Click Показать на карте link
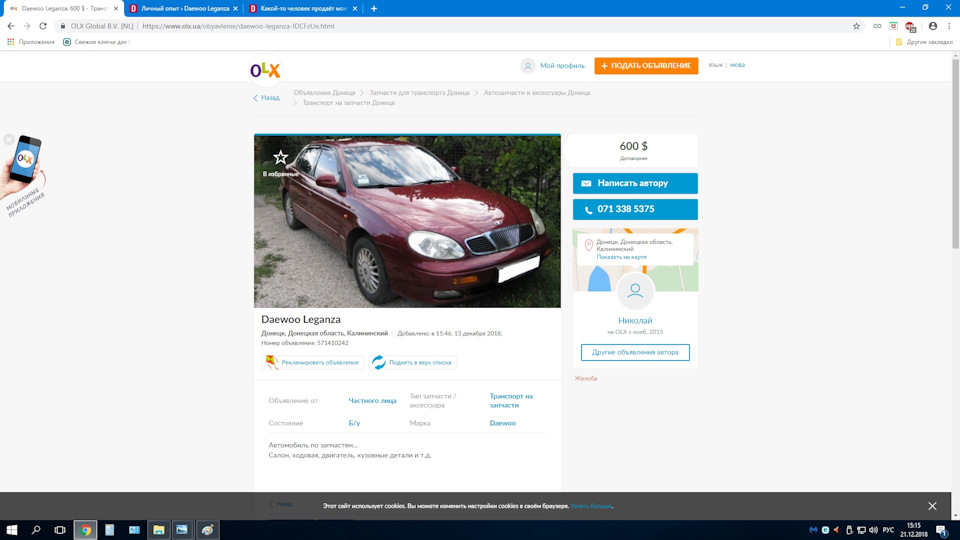Viewport: 960px width, 540px height. [x=621, y=257]
